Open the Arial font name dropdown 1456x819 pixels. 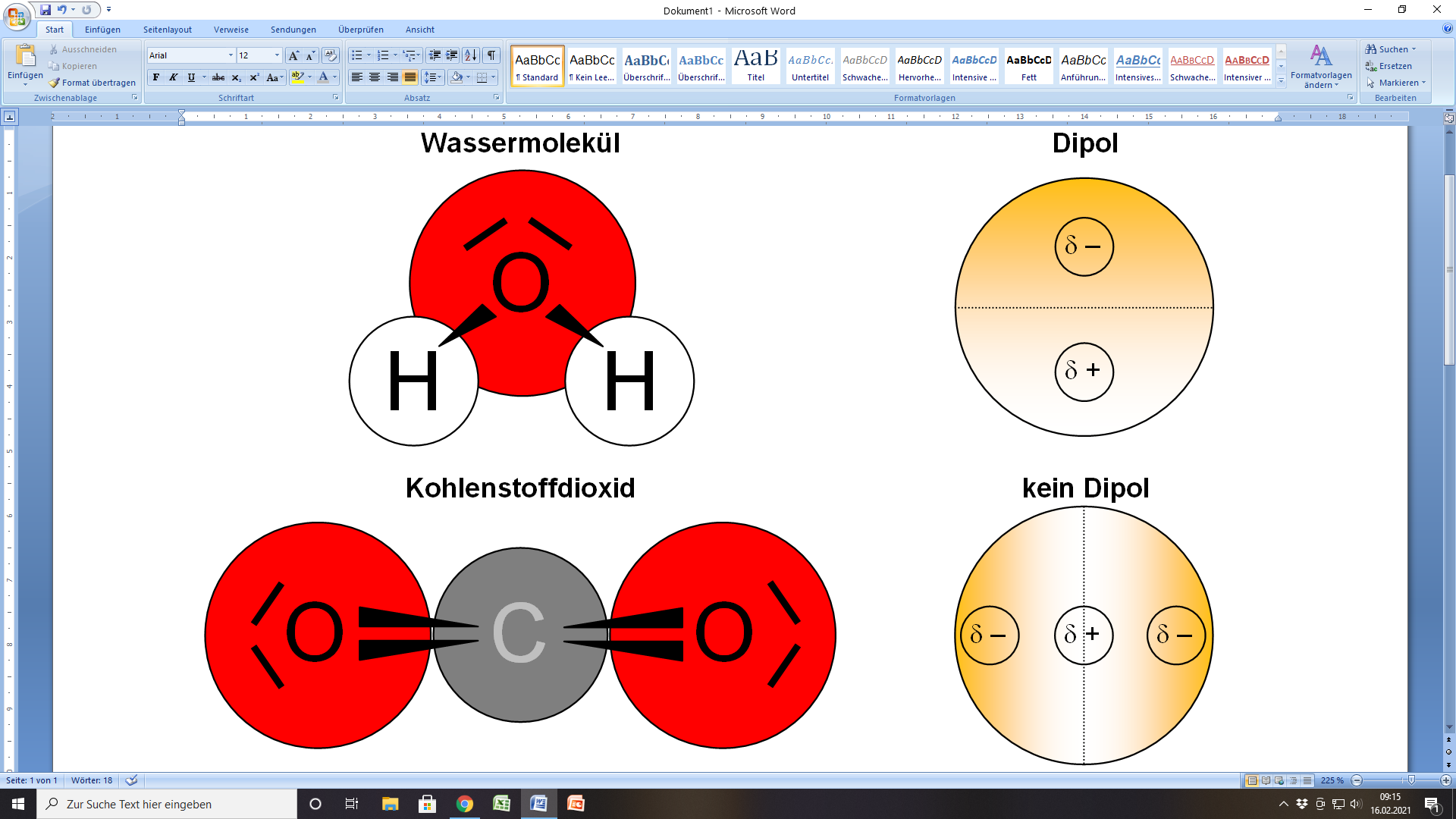coord(231,55)
